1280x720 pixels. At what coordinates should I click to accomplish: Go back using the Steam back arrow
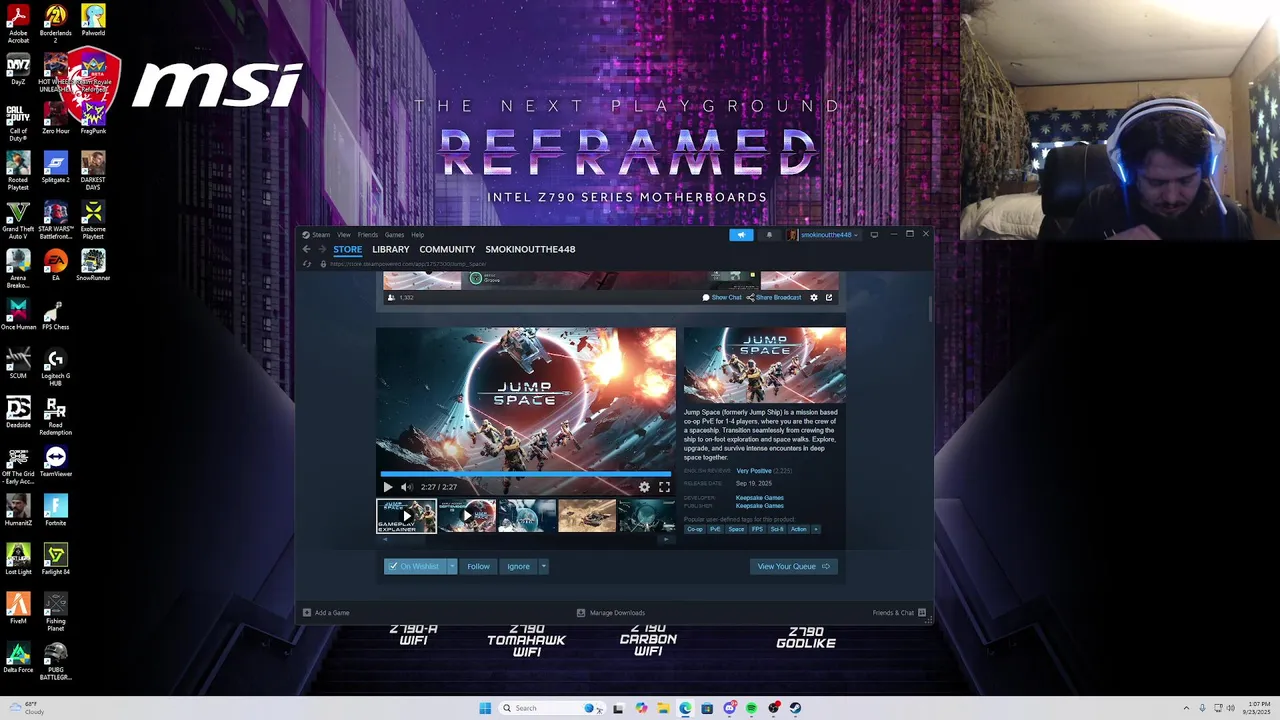pyautogui.click(x=307, y=249)
